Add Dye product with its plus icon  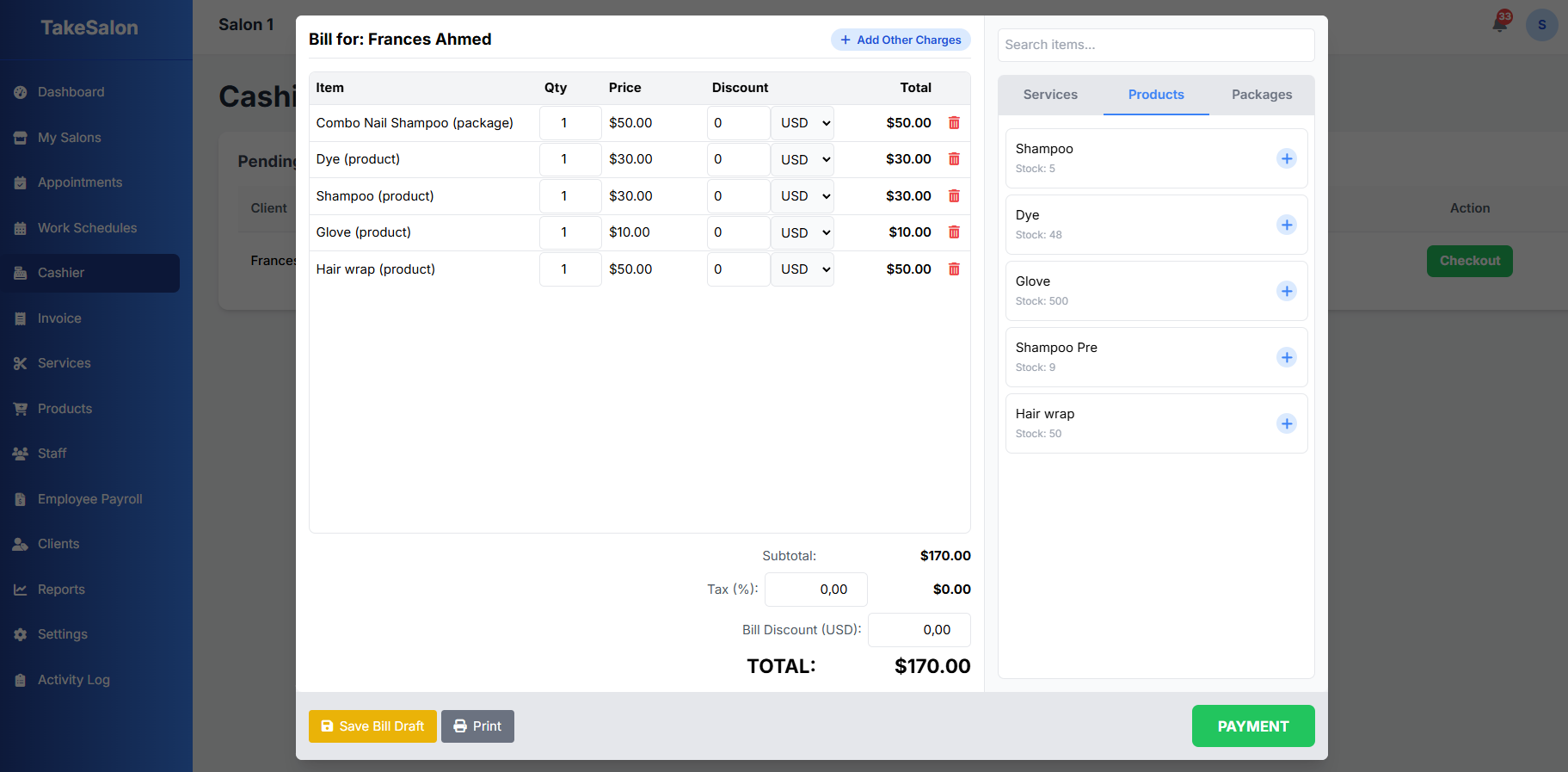(x=1287, y=225)
